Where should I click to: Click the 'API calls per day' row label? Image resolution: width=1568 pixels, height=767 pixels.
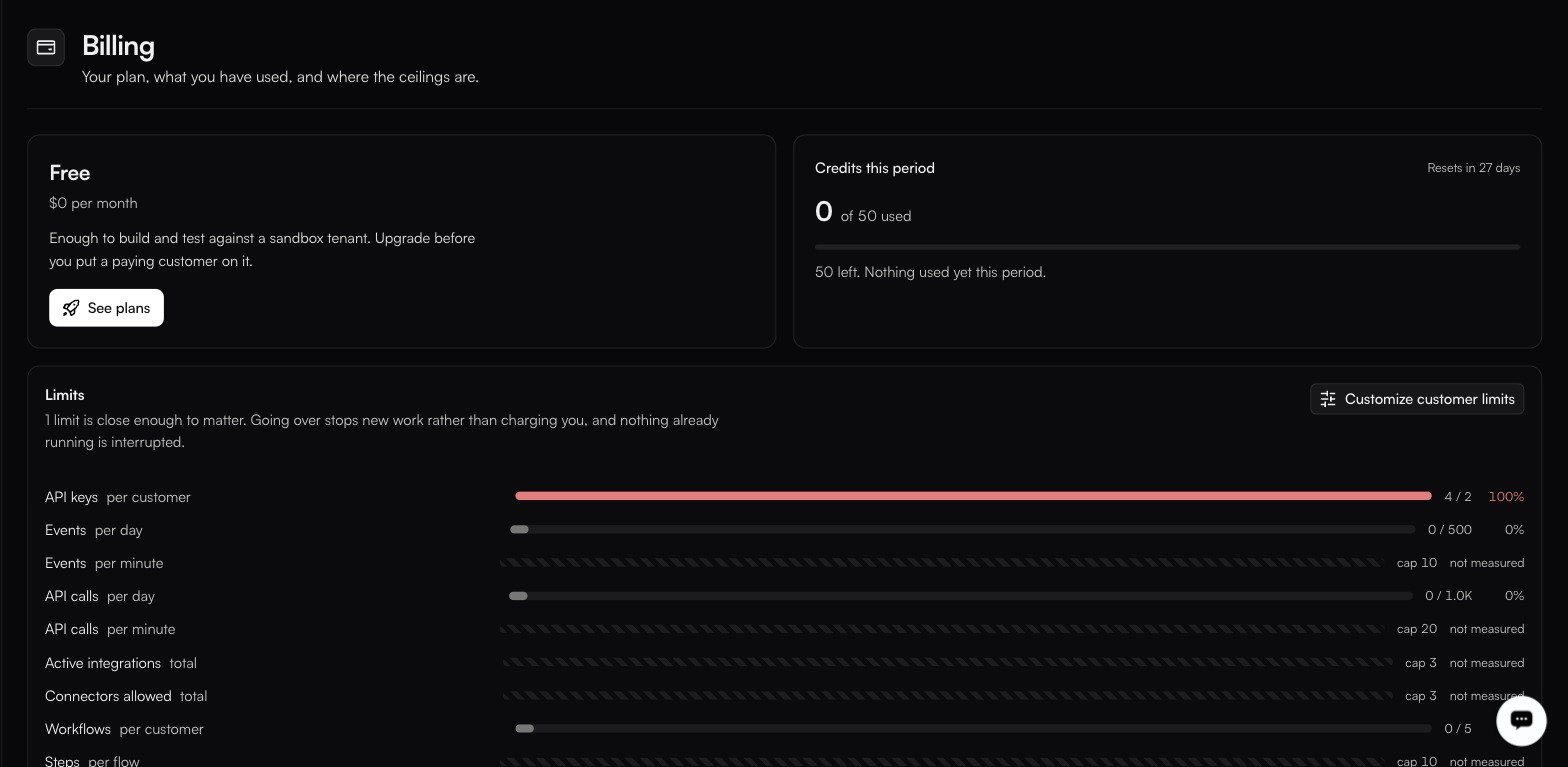click(100, 596)
